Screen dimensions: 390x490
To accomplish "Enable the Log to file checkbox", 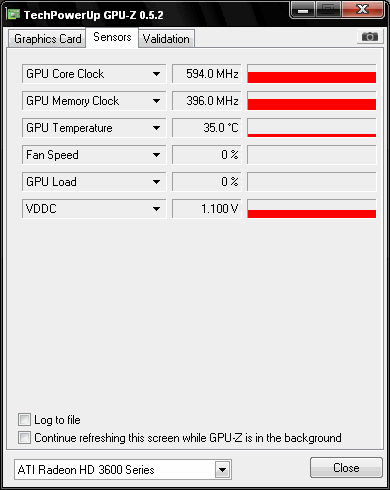I will coord(24,420).
